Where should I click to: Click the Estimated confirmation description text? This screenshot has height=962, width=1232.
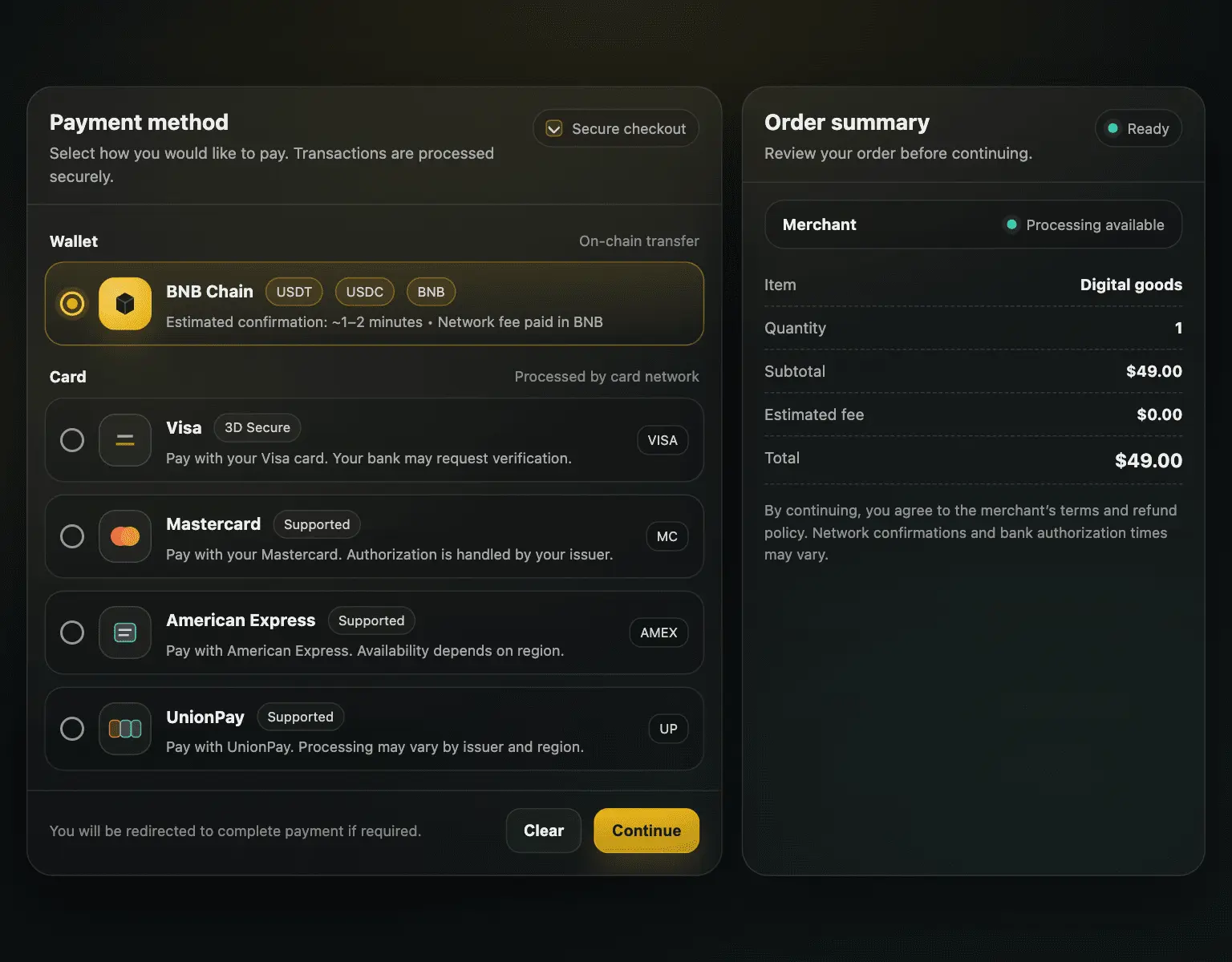click(x=384, y=322)
